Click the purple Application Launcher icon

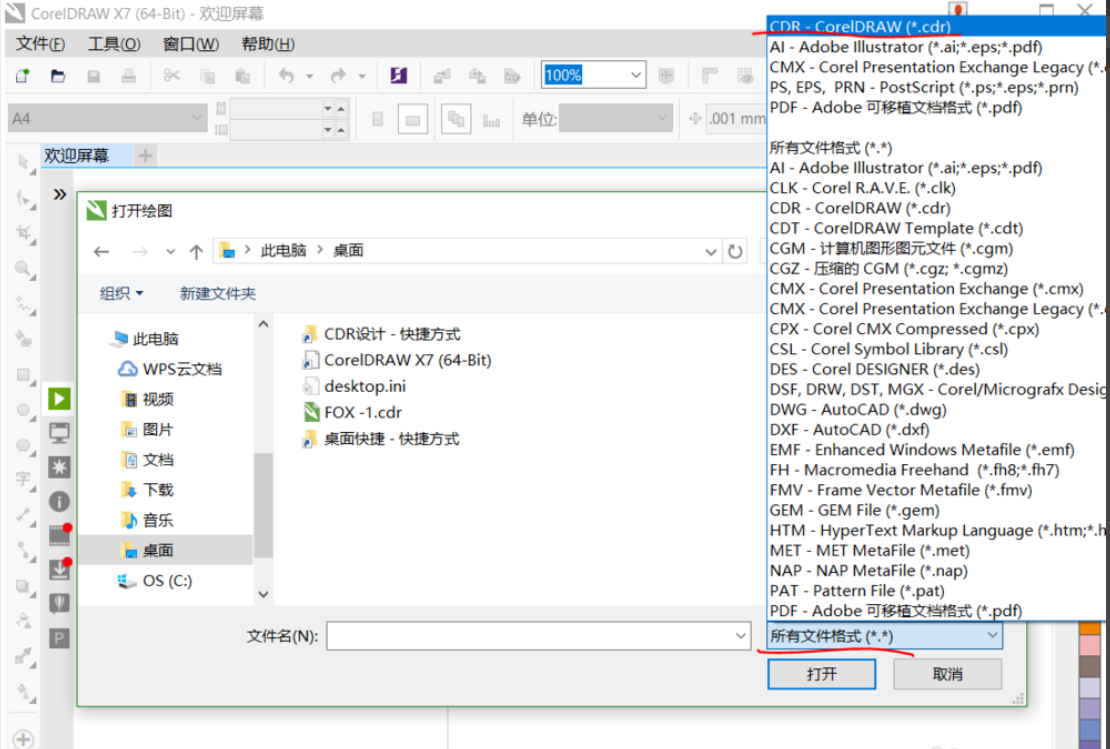(398, 76)
